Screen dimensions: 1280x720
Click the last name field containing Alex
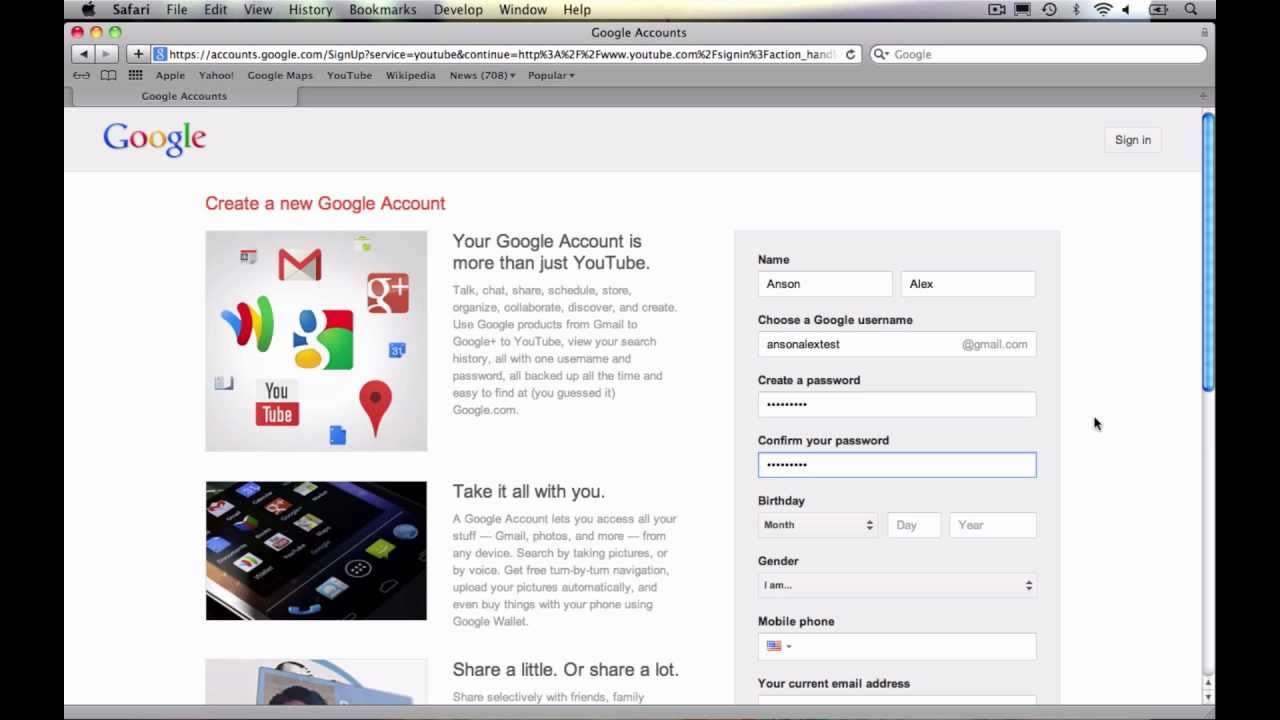click(968, 284)
